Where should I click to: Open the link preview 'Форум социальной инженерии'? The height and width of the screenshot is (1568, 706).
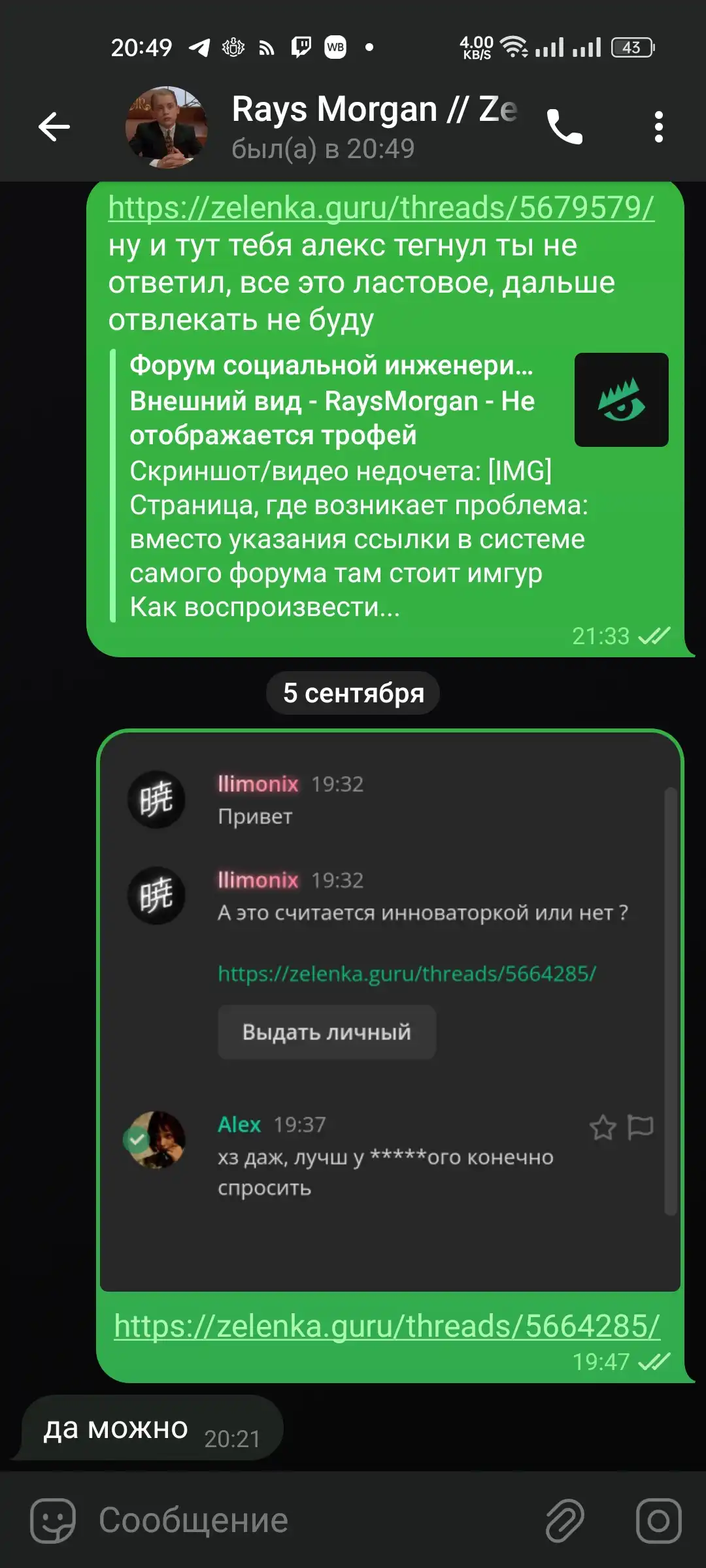click(390, 486)
